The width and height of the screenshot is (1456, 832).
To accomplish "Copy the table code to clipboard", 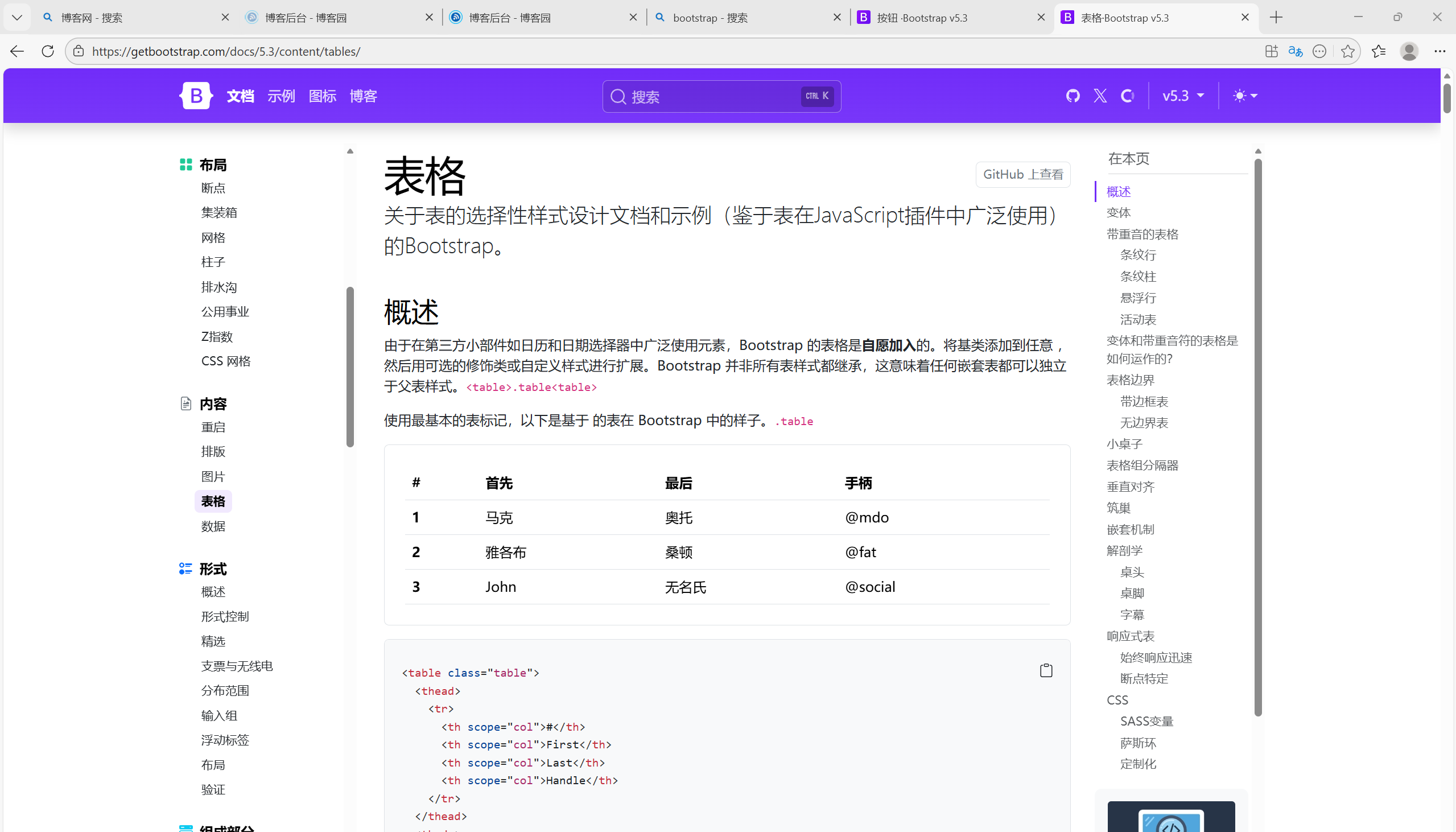I will 1045,670.
